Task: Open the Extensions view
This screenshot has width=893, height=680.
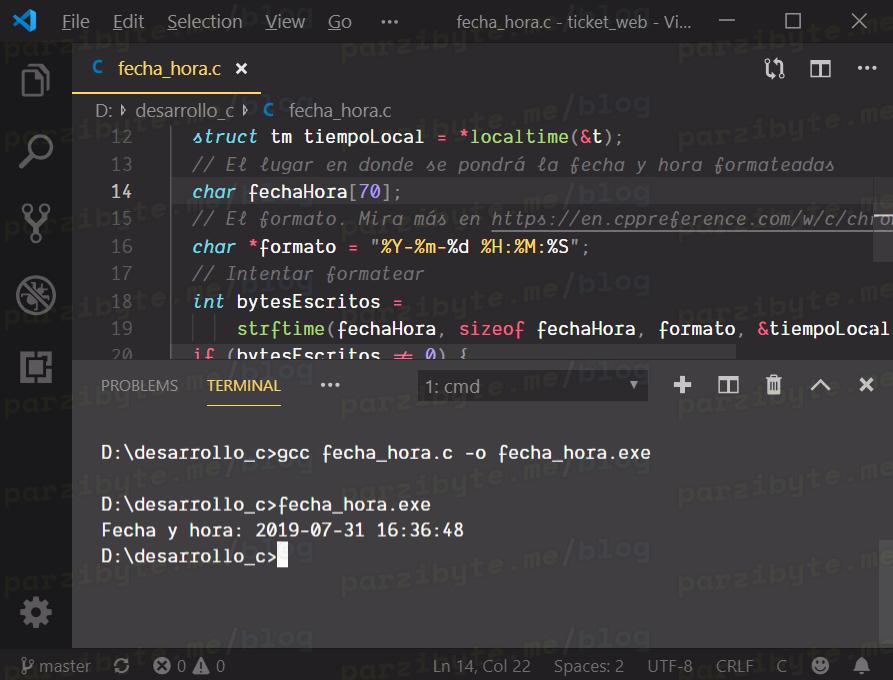Action: tap(35, 367)
